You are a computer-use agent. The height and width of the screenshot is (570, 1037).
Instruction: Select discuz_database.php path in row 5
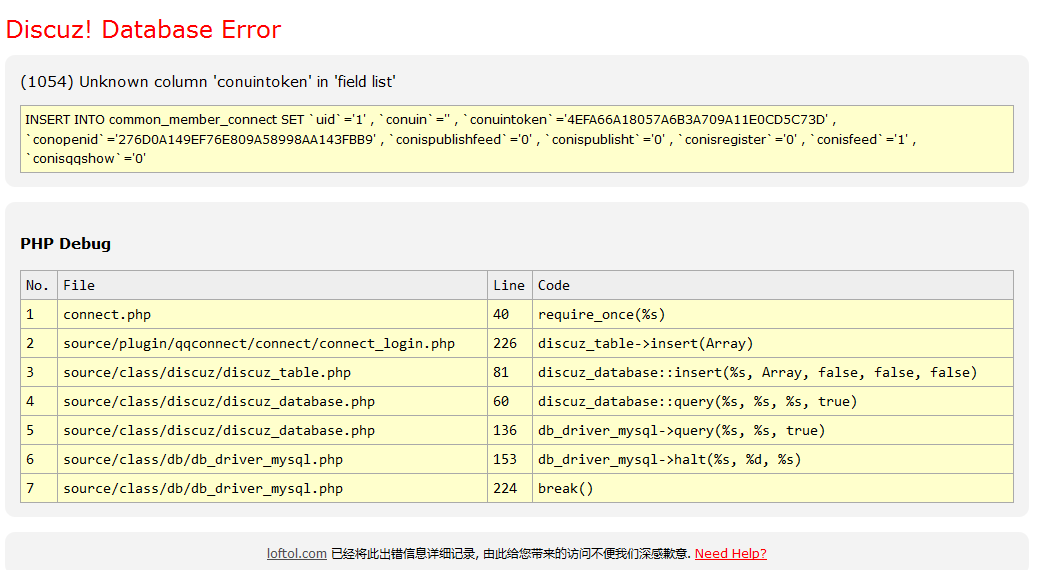point(272,430)
